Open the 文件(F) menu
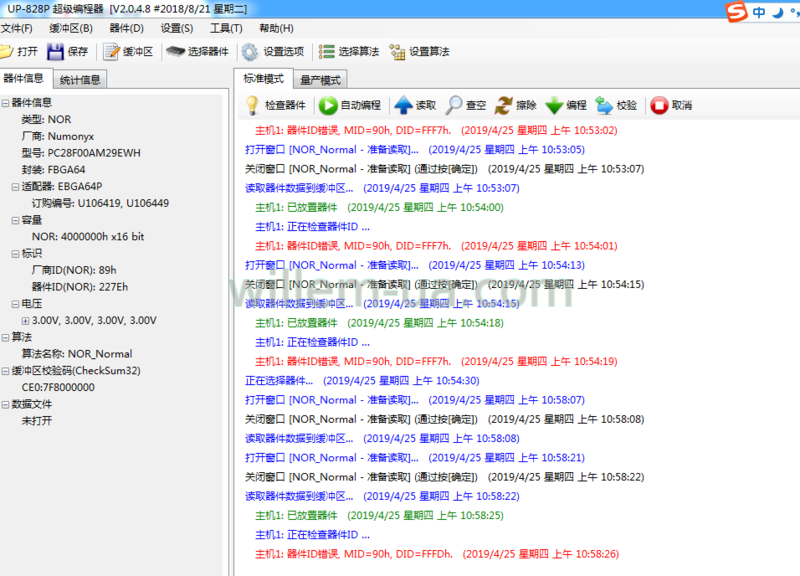This screenshot has width=800, height=576. [16, 28]
